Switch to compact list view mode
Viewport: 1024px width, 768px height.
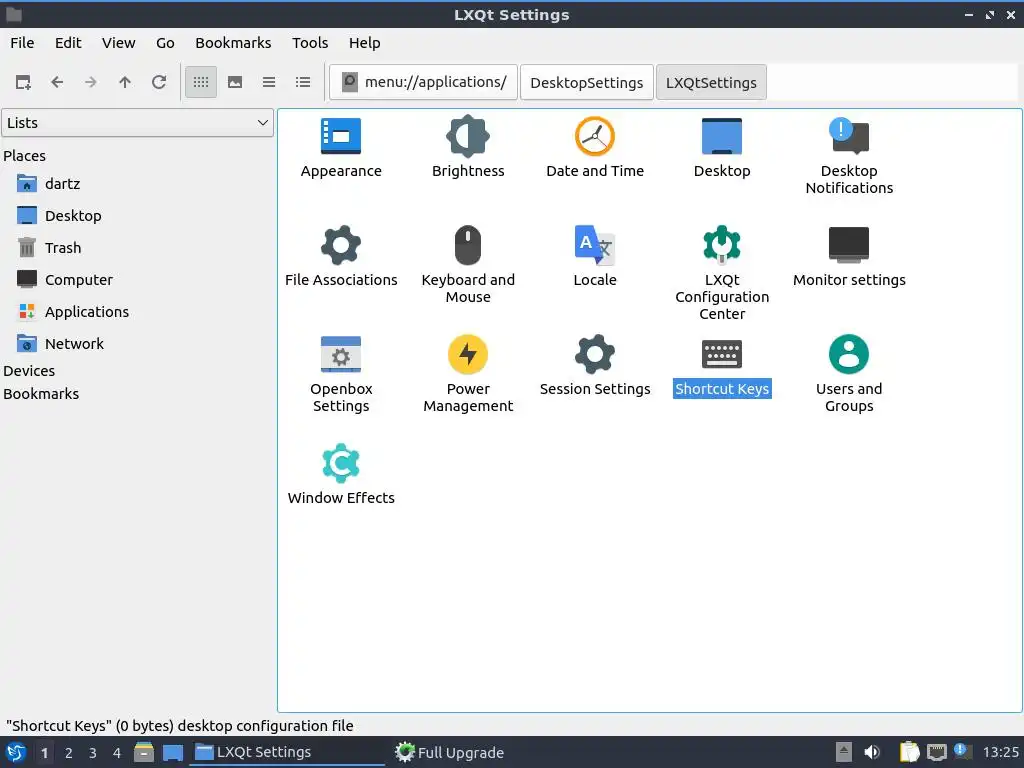point(269,82)
